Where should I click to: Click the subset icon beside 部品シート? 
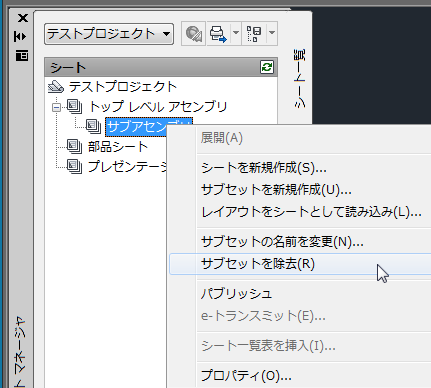click(74, 146)
